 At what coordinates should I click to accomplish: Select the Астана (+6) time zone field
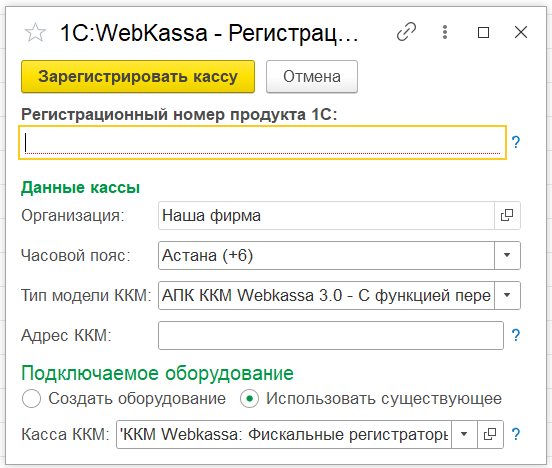pyautogui.click(x=326, y=255)
